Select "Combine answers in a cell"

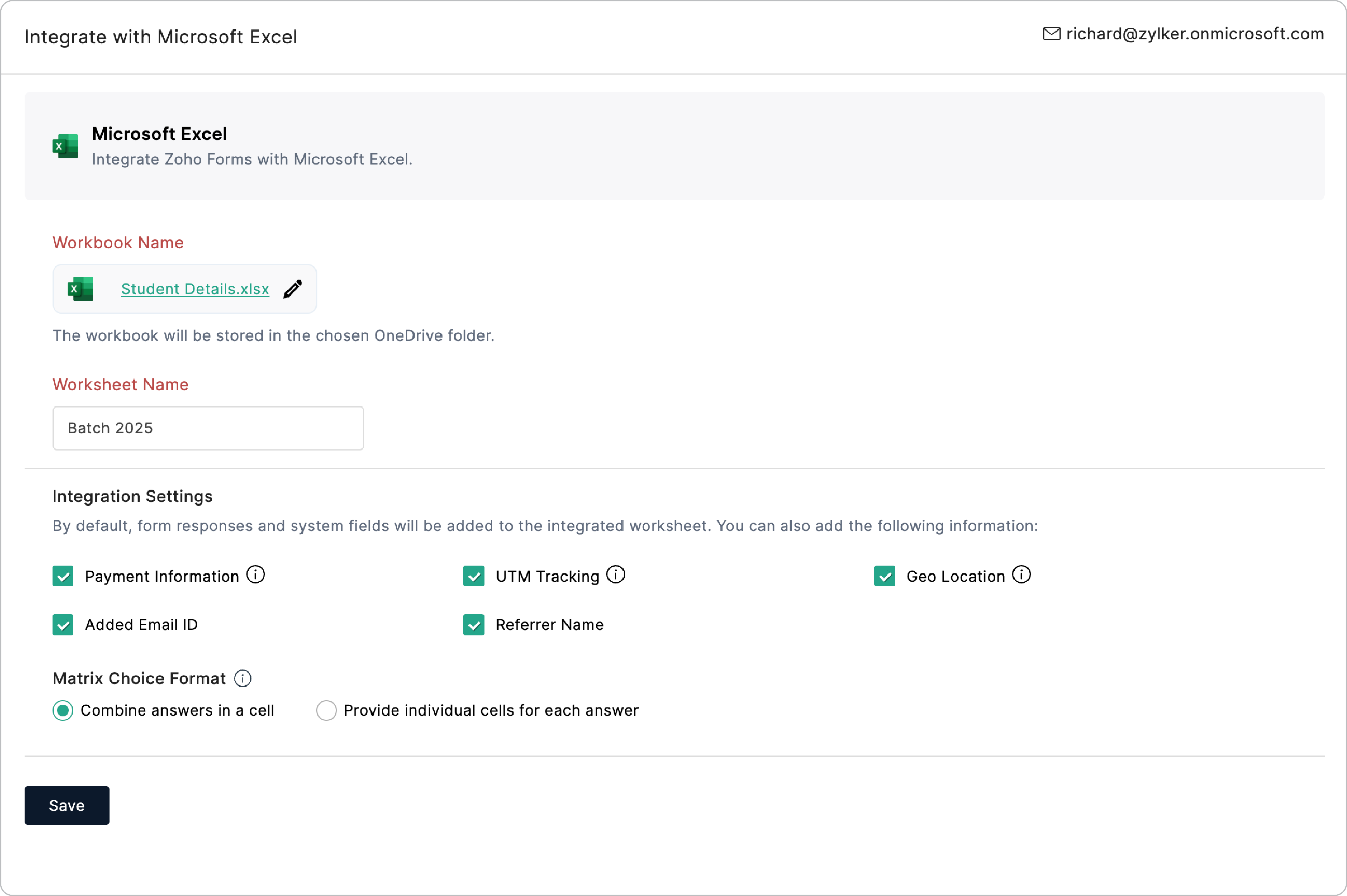pos(63,710)
